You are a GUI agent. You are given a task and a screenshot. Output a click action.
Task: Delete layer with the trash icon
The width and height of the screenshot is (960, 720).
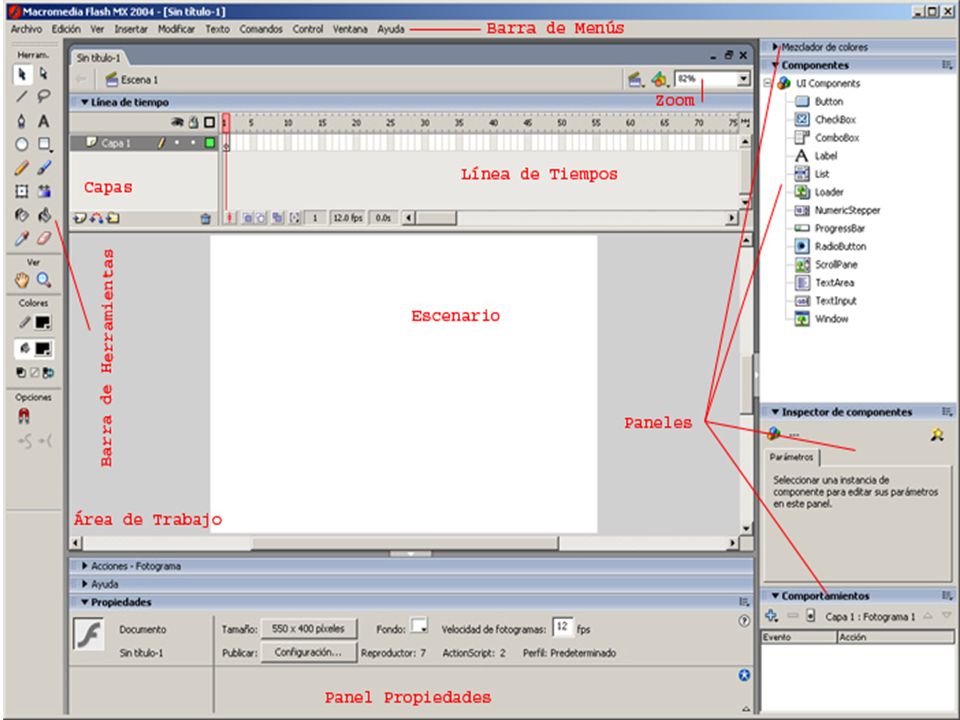click(206, 218)
